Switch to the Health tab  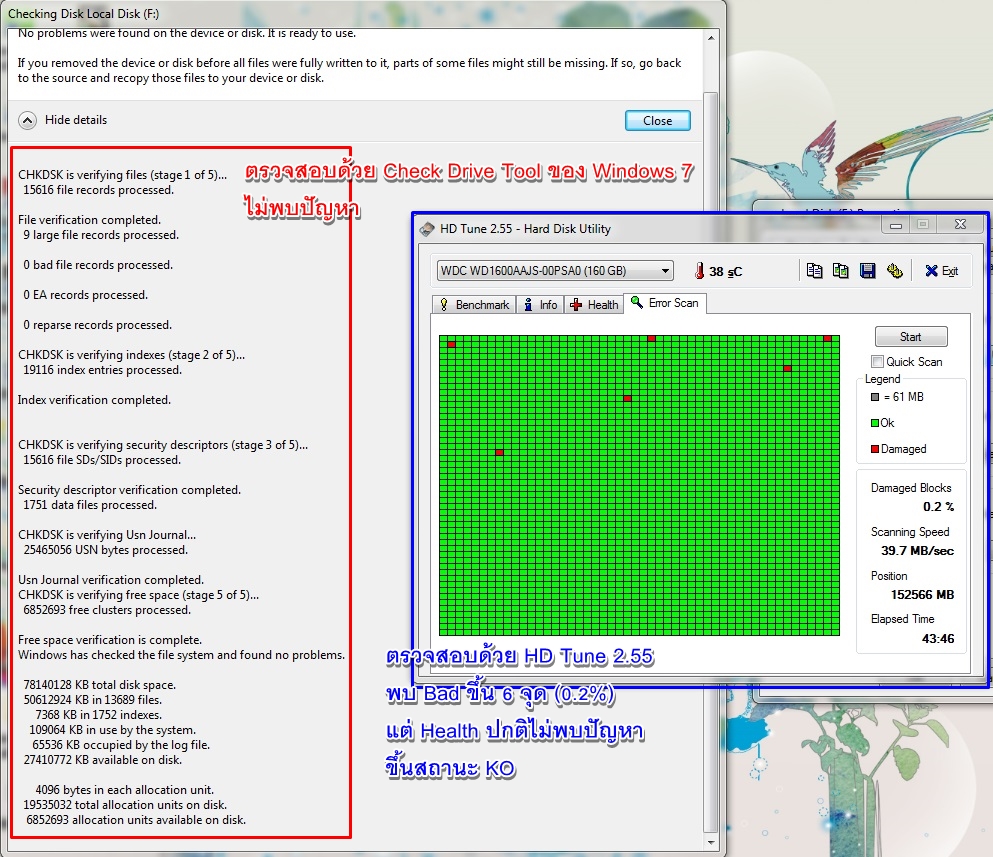(x=594, y=305)
